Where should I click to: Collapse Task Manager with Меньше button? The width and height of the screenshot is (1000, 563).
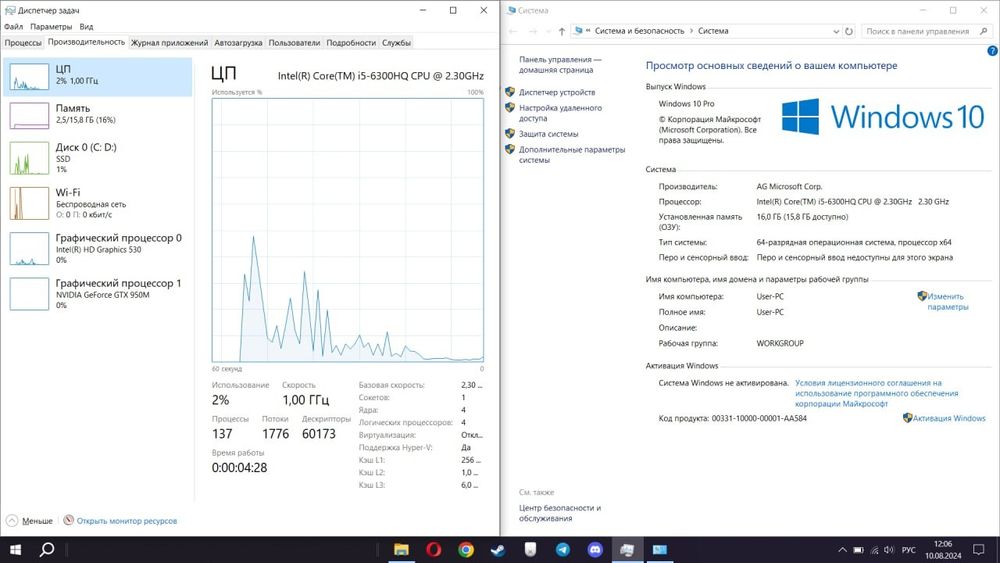pos(30,521)
